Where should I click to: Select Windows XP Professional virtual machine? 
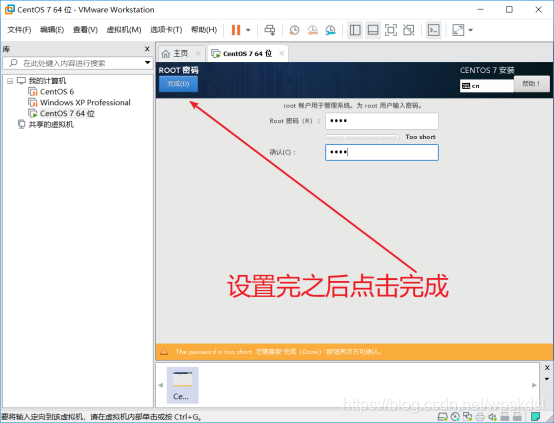tap(85, 102)
